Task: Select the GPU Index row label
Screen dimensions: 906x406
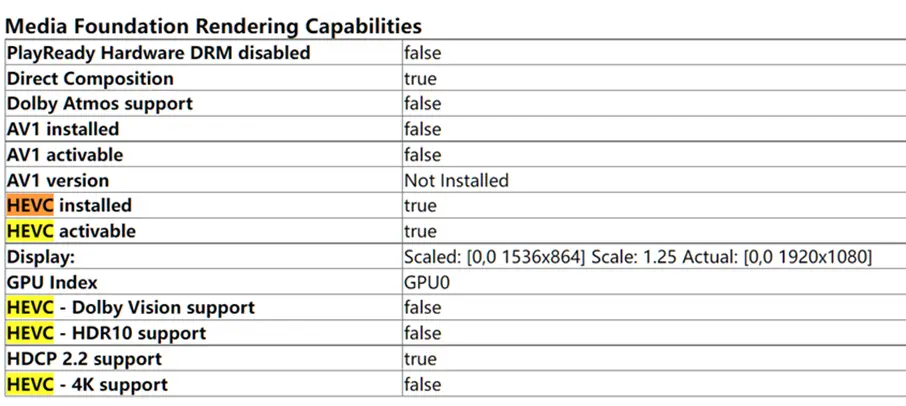Action: click(52, 283)
